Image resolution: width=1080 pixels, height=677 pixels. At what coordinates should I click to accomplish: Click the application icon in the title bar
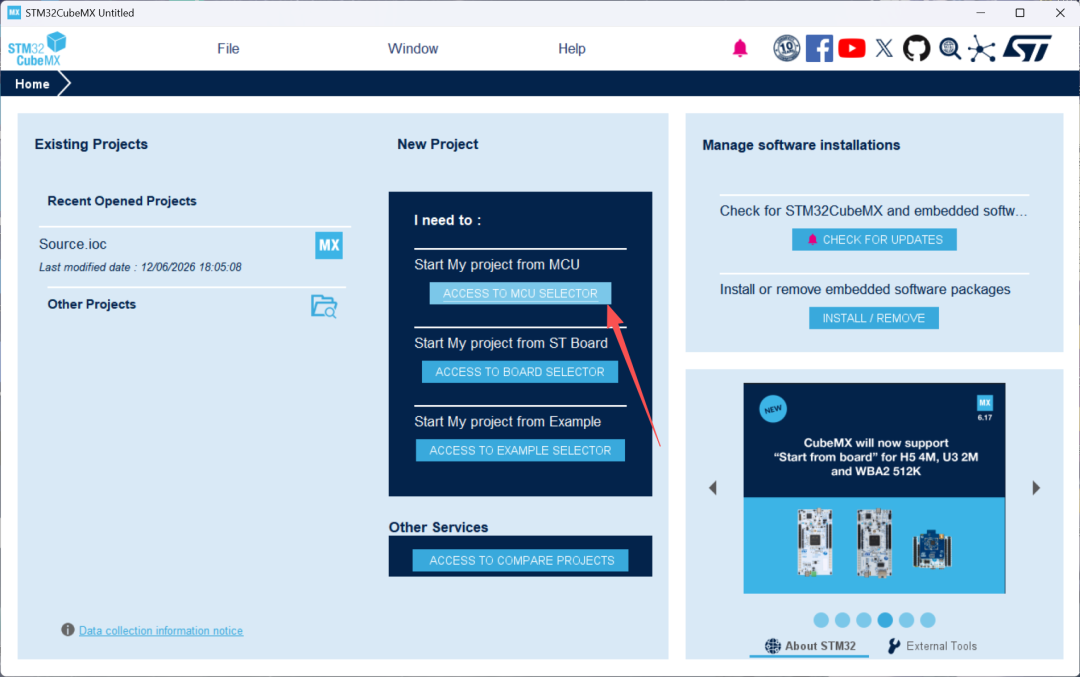[x=14, y=12]
